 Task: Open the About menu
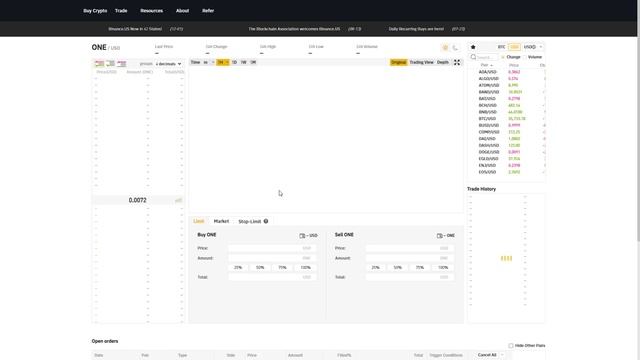182,11
